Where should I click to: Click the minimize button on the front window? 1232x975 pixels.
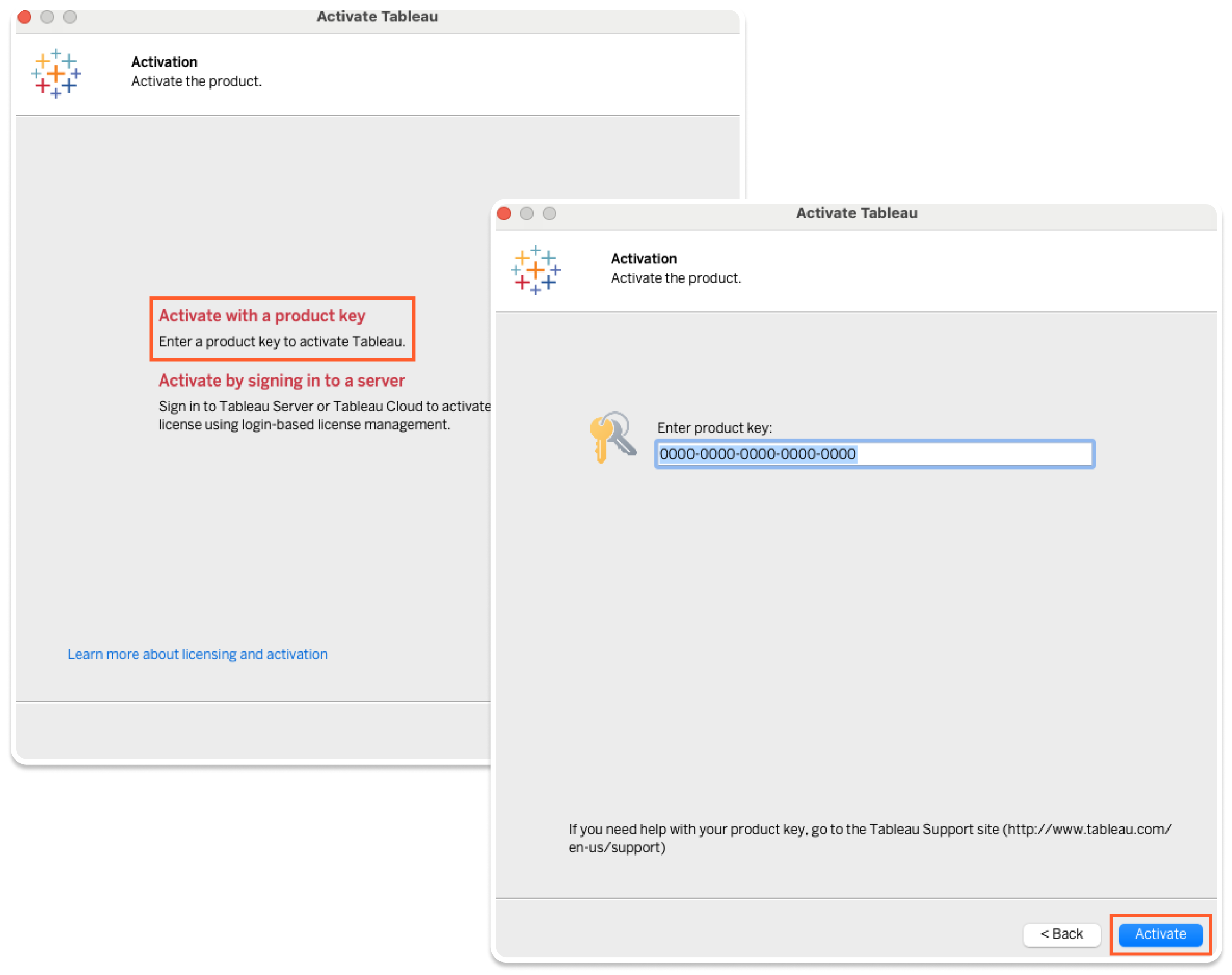[x=526, y=213]
